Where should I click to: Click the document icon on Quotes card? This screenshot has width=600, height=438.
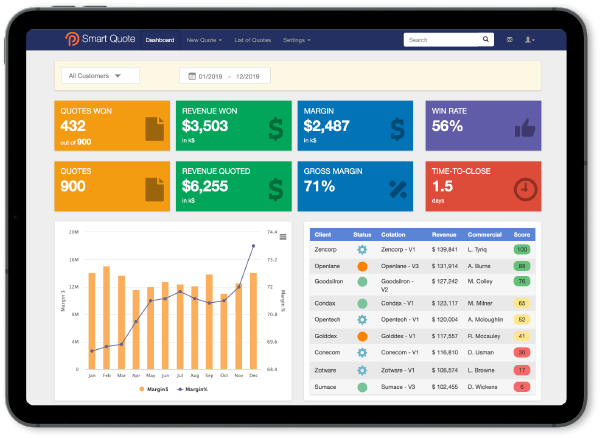tap(155, 189)
